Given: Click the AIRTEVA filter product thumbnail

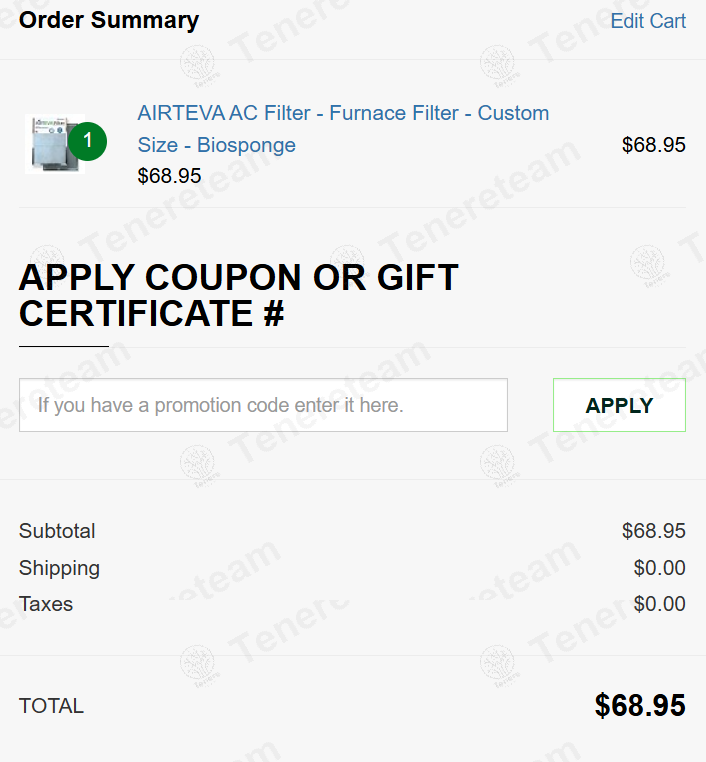Looking at the screenshot, I should click(x=47, y=146).
